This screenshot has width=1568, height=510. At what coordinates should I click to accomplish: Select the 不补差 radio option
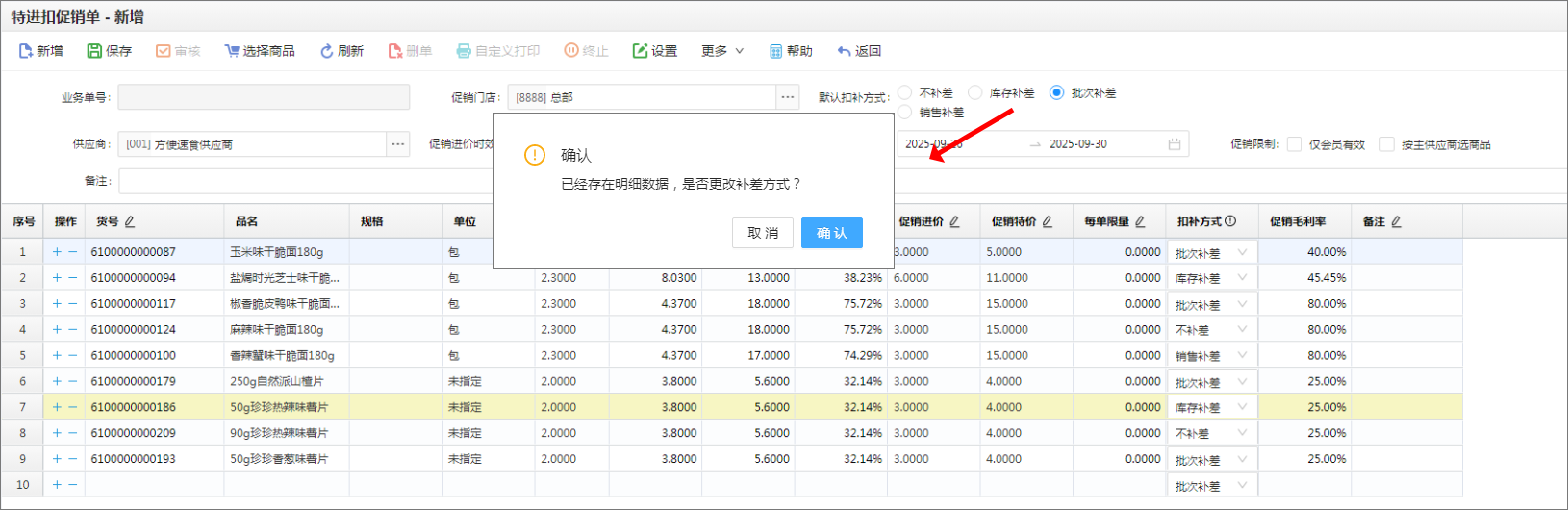click(x=905, y=92)
